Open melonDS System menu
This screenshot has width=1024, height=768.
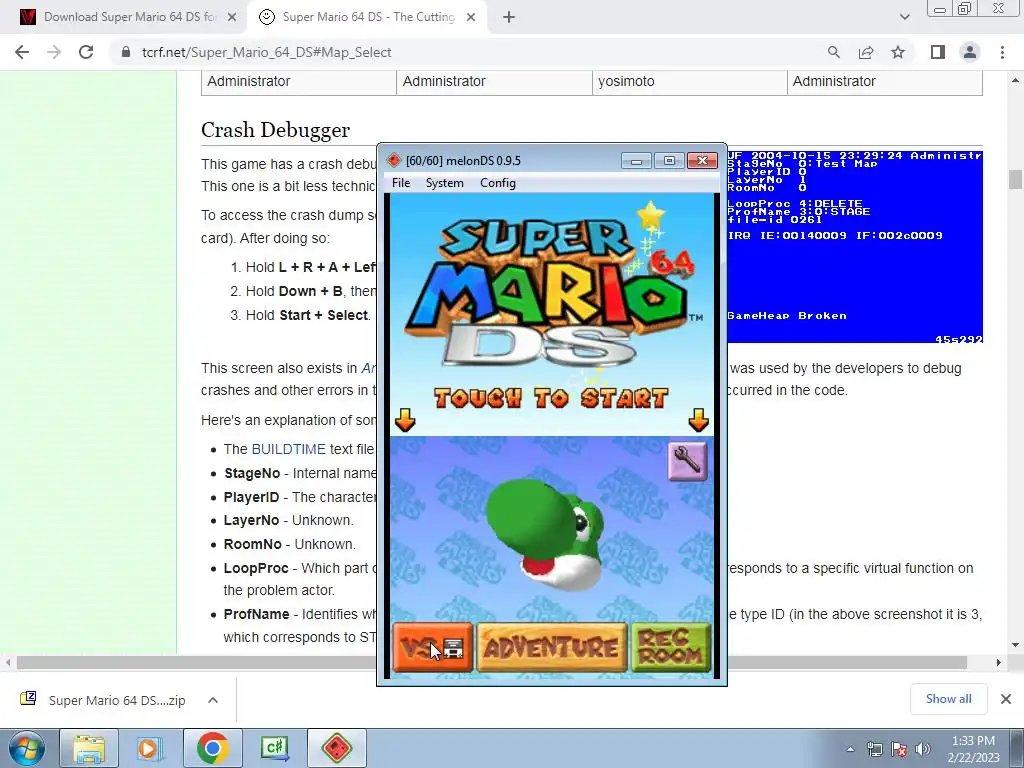(445, 183)
